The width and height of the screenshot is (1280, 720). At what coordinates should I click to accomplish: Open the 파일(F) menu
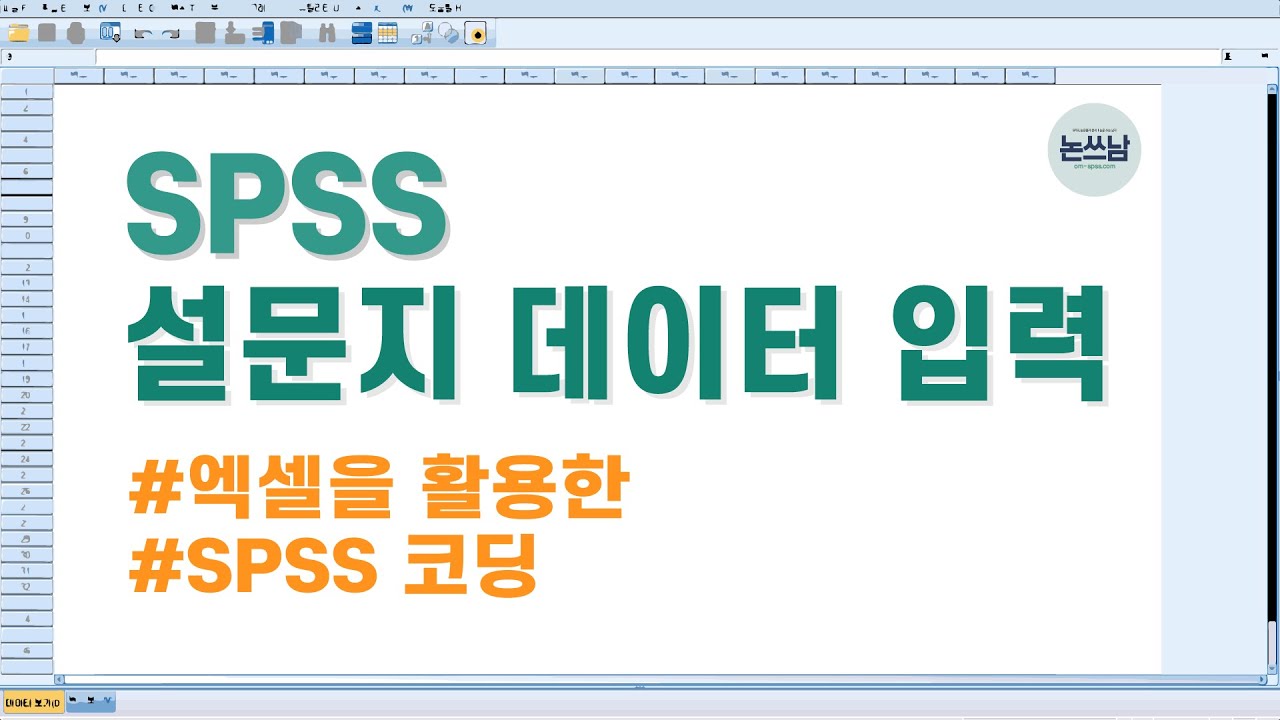click(x=14, y=7)
